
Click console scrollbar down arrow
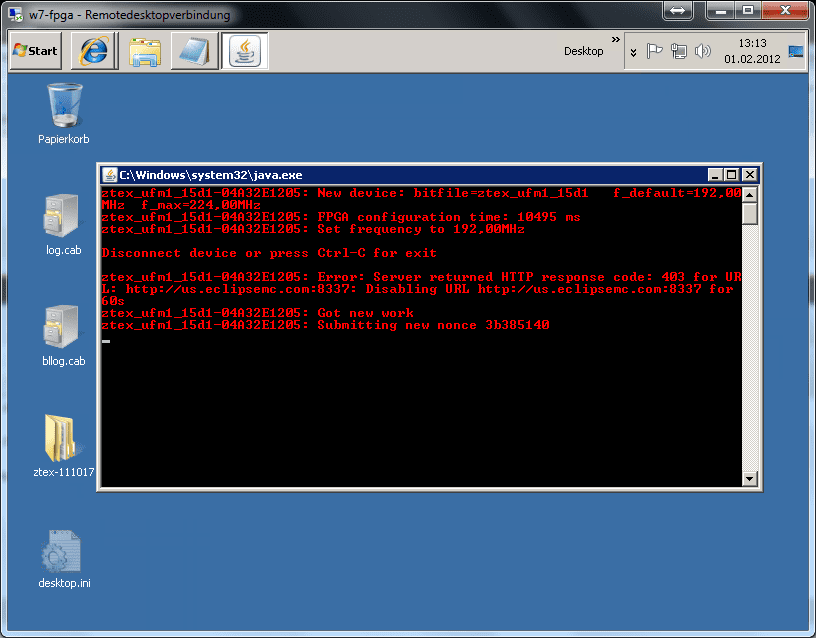click(x=749, y=478)
